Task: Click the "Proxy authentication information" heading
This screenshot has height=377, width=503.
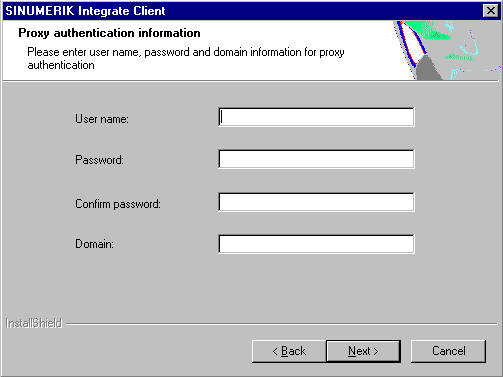Action: [x=109, y=33]
